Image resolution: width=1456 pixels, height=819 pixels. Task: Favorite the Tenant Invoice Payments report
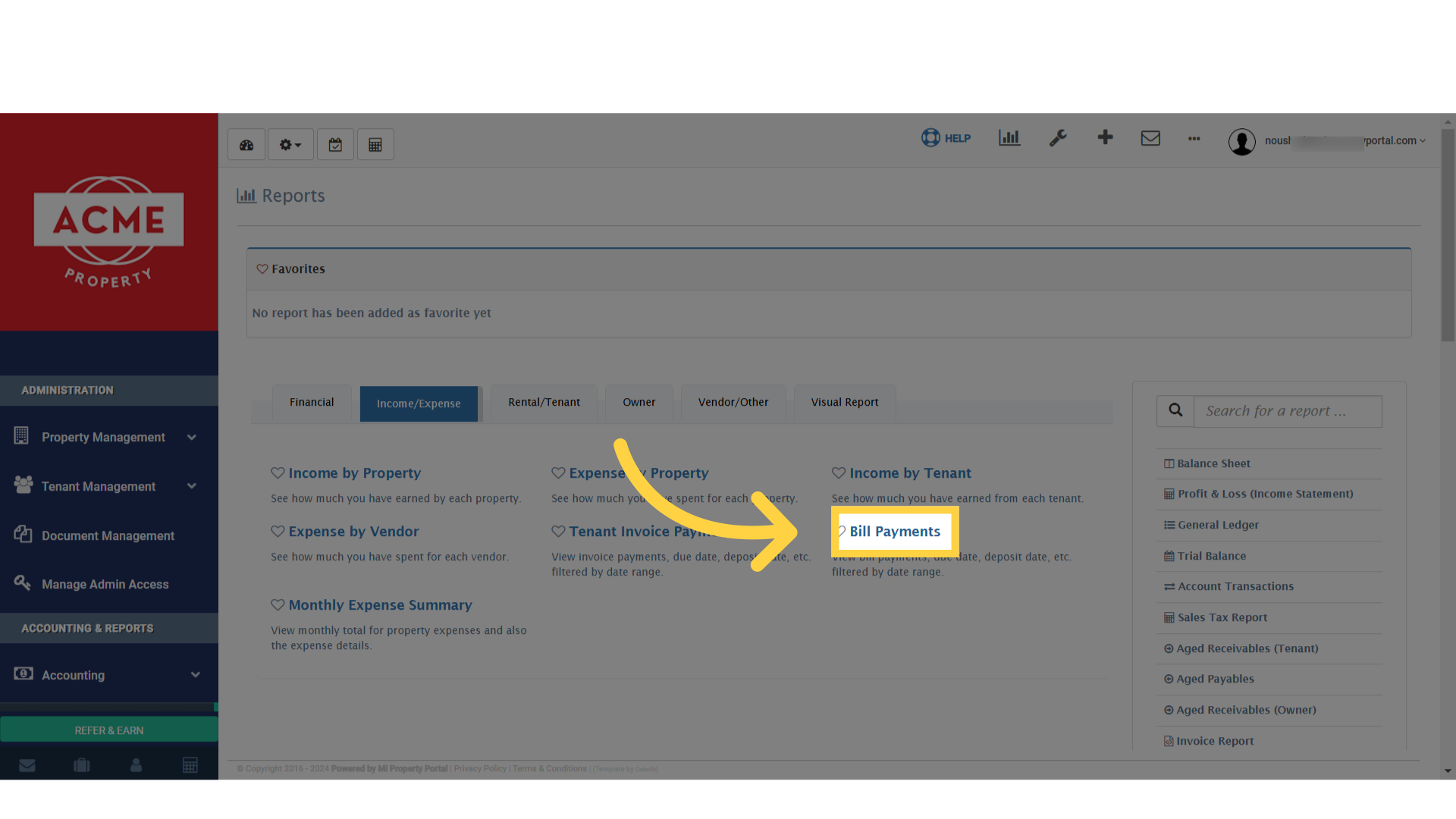pos(558,532)
